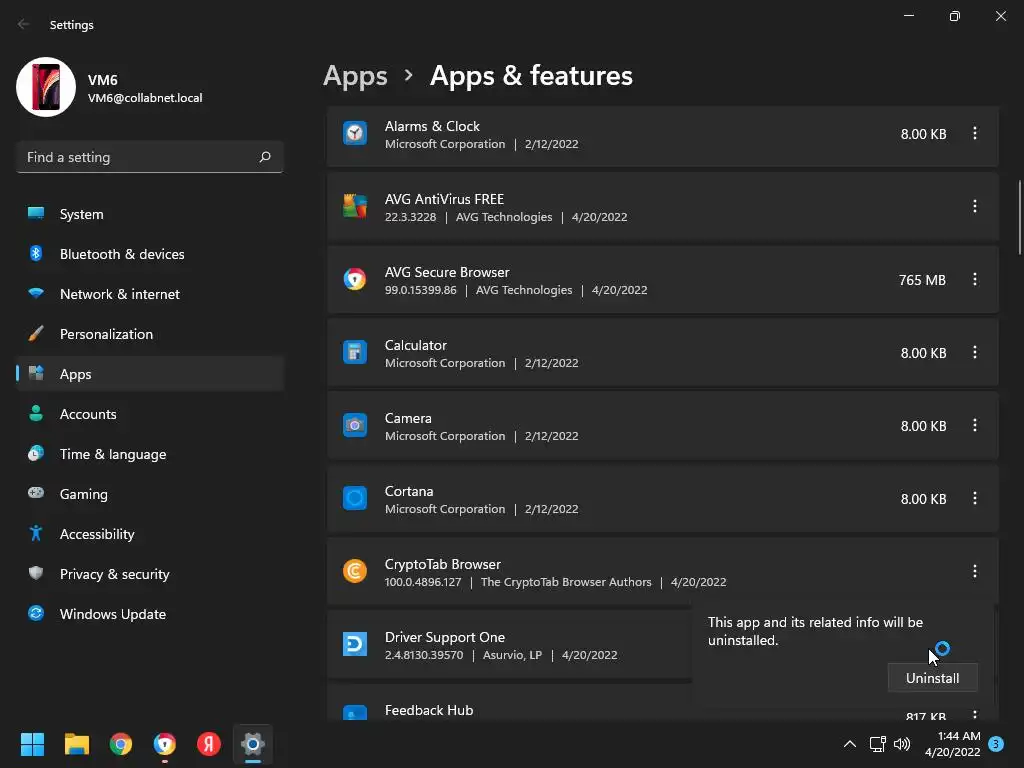Click the network tray icon
The height and width of the screenshot is (768, 1024).
click(x=877, y=744)
